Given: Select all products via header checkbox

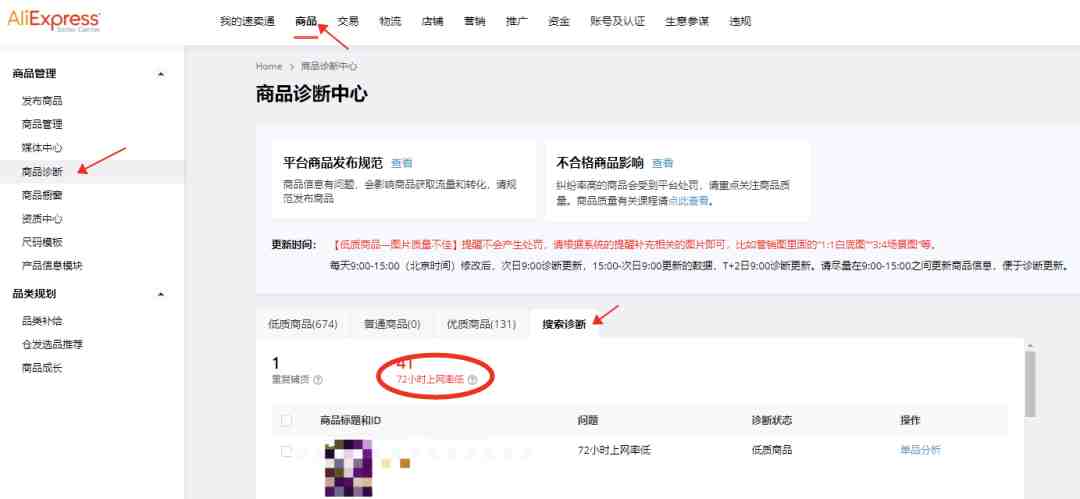Looking at the screenshot, I should 286,420.
